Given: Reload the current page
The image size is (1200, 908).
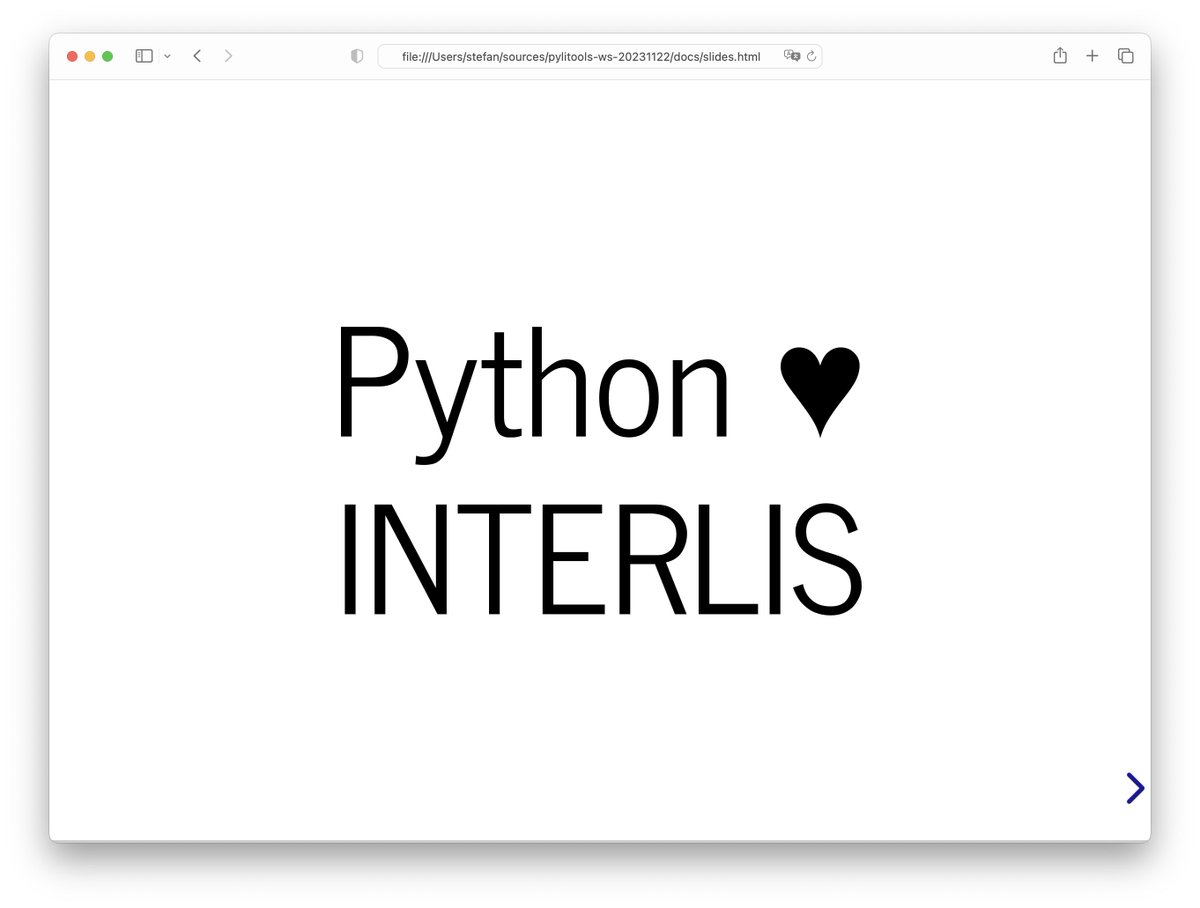Looking at the screenshot, I should (x=812, y=57).
